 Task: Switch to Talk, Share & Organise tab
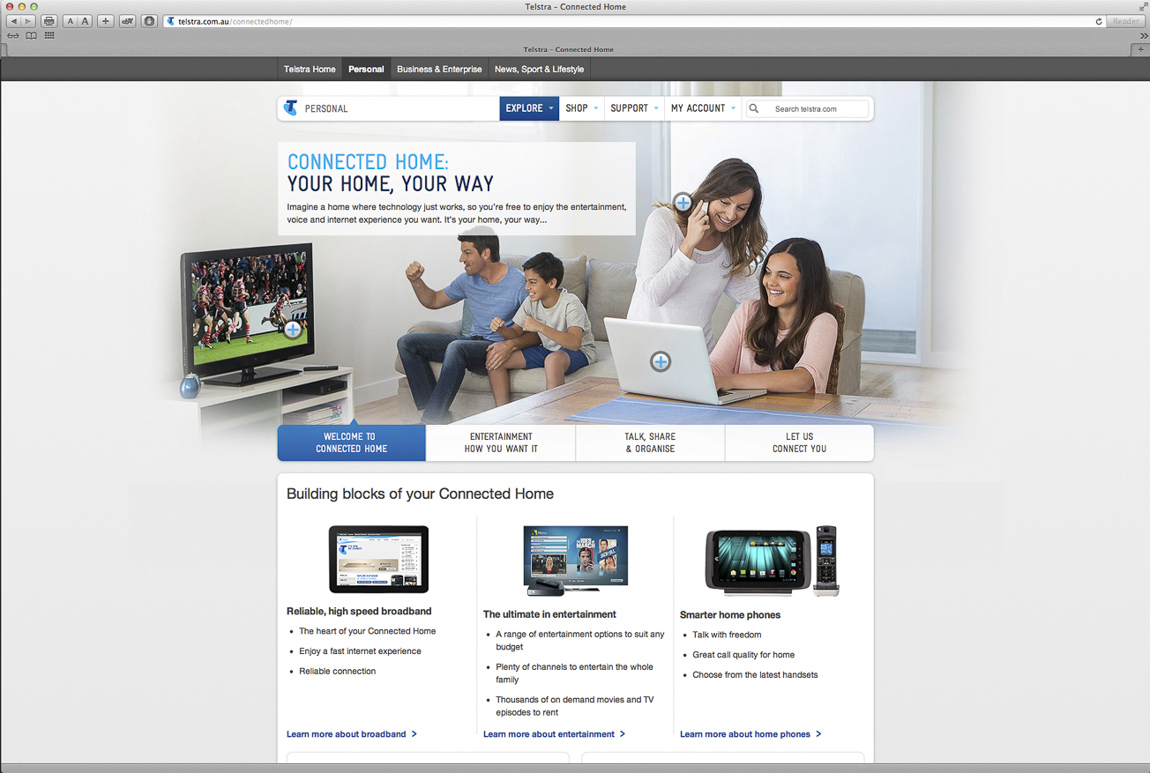click(x=650, y=442)
